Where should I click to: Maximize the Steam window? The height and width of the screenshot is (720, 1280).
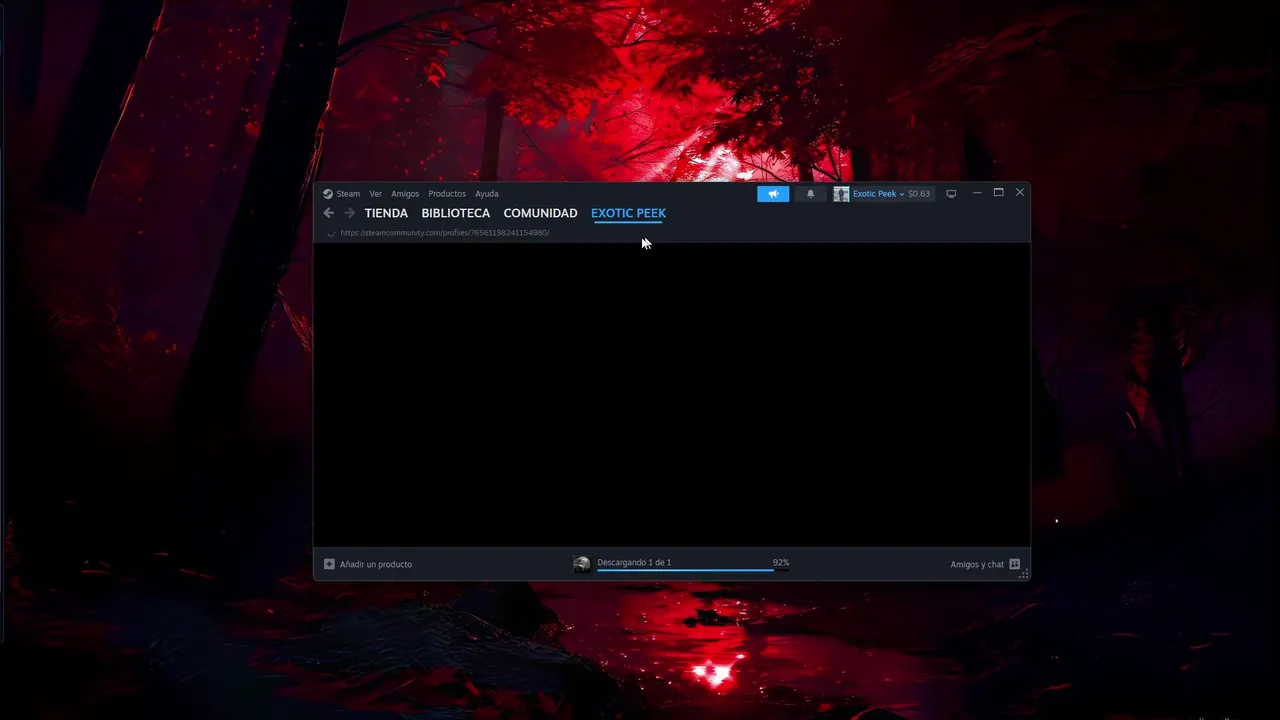pyautogui.click(x=998, y=193)
